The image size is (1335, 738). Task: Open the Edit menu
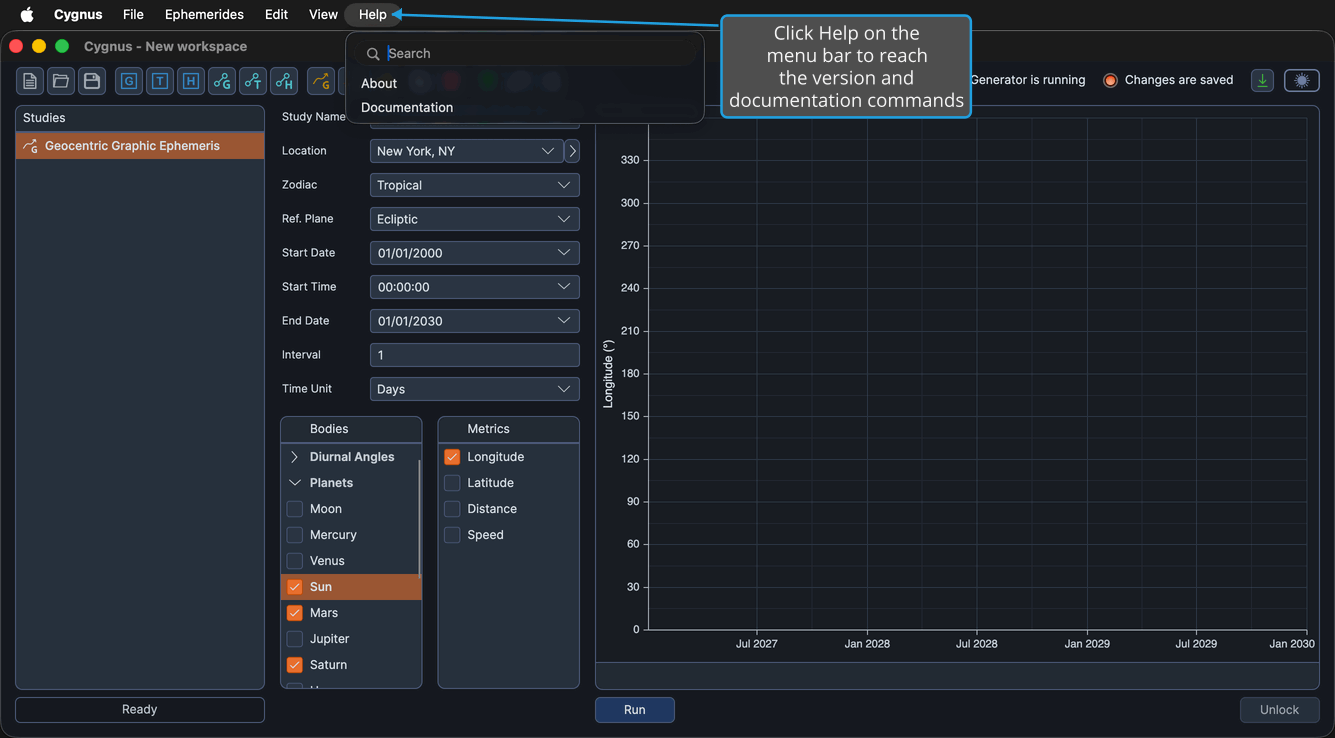tap(276, 14)
